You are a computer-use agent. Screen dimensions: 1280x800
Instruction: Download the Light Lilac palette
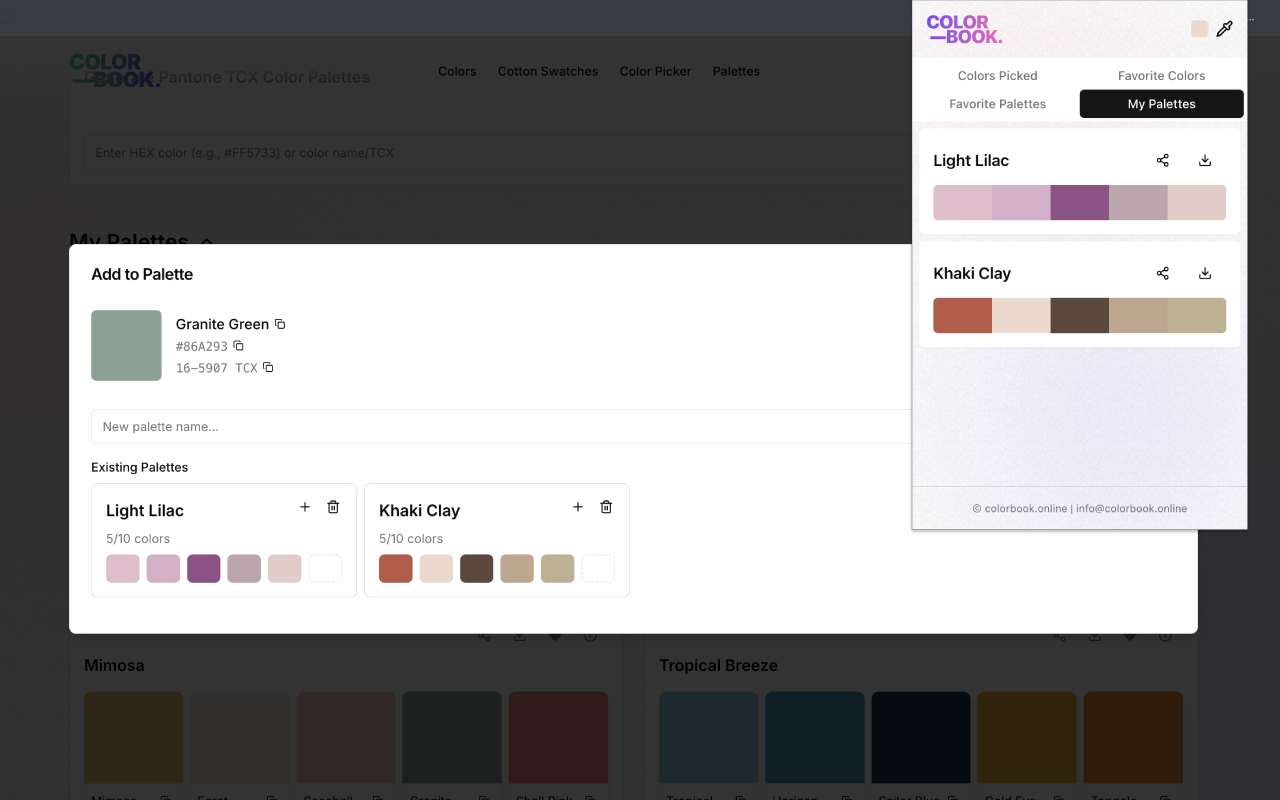[1205, 160]
